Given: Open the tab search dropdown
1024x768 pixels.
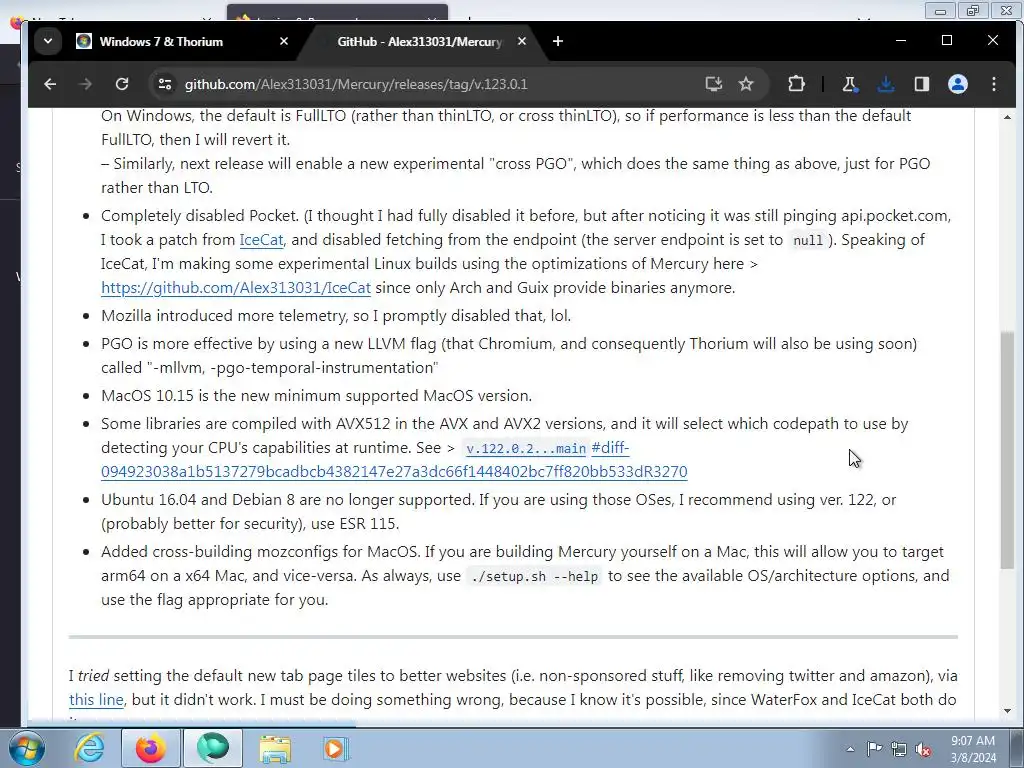Looking at the screenshot, I should tap(48, 41).
